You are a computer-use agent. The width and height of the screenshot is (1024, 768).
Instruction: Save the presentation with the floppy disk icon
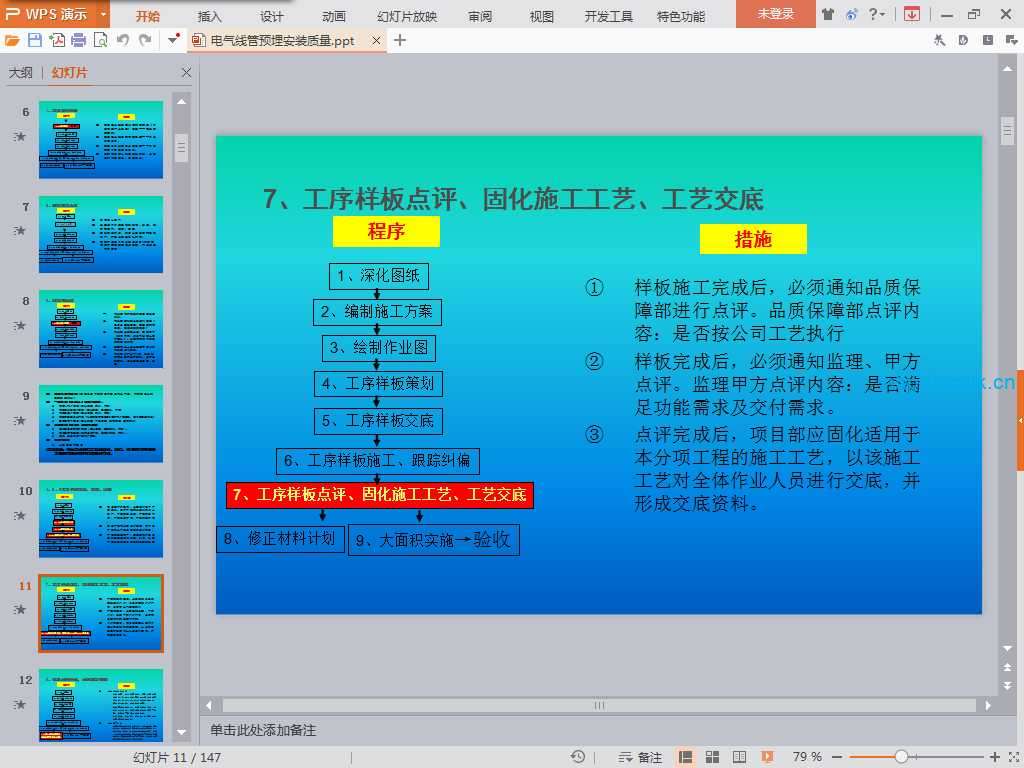35,40
